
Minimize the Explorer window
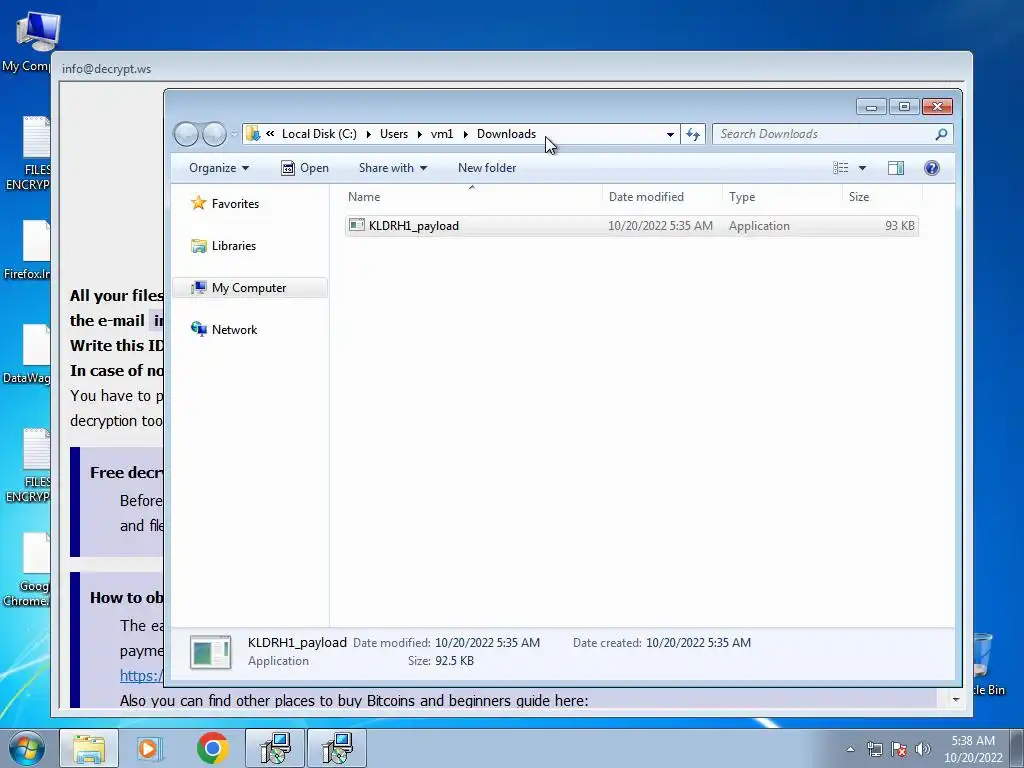point(871,106)
